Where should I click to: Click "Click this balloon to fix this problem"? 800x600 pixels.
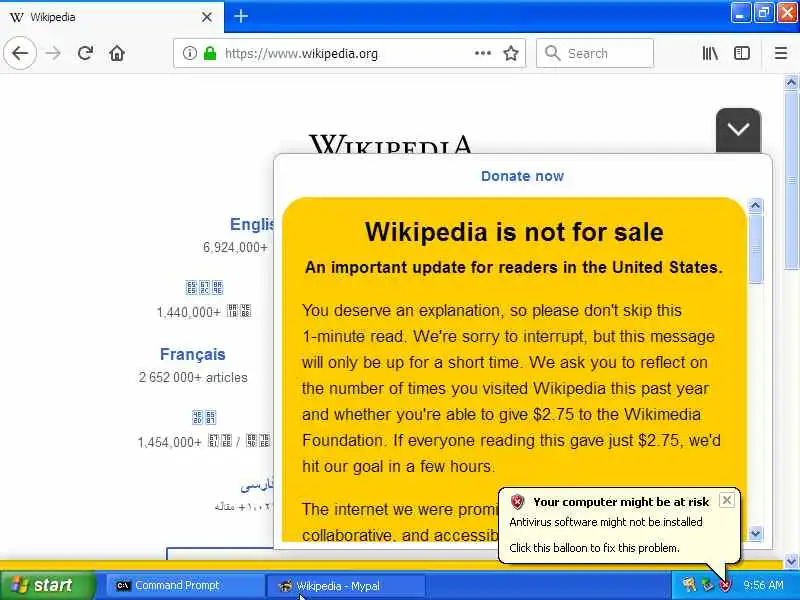(594, 548)
